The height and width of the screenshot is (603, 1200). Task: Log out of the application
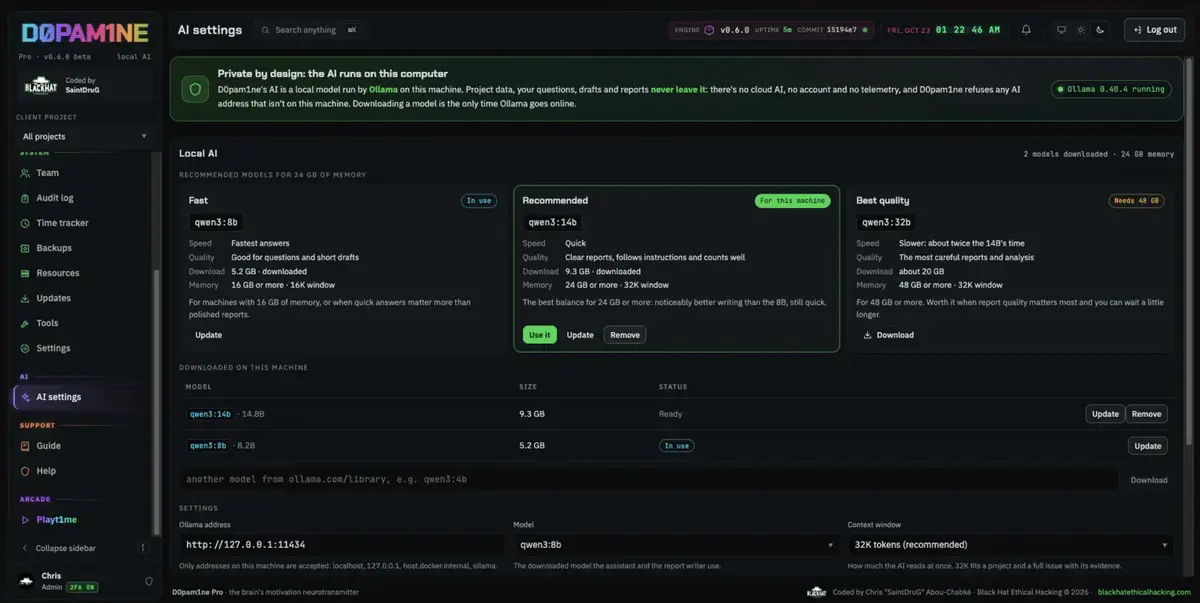(1154, 30)
